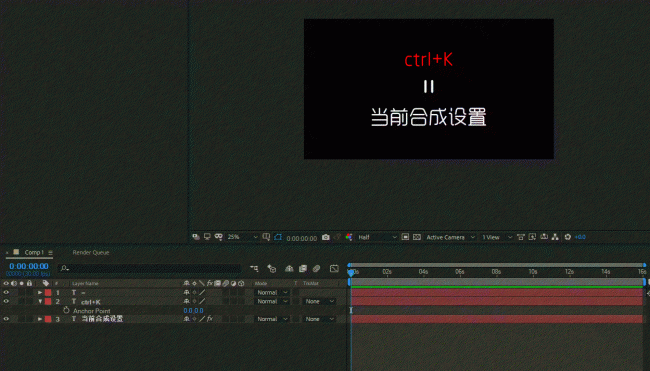
Task: Click the lock column header icon
Action: [29, 284]
